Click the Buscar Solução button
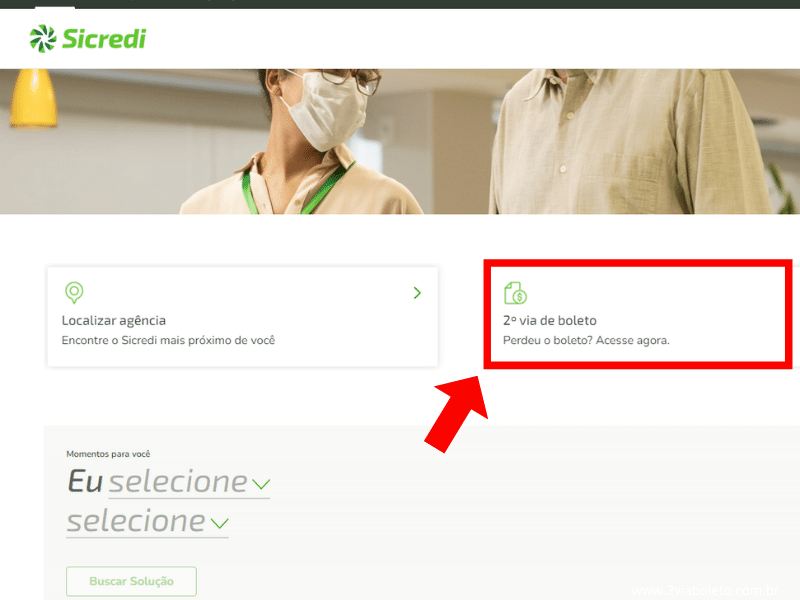 pos(131,581)
